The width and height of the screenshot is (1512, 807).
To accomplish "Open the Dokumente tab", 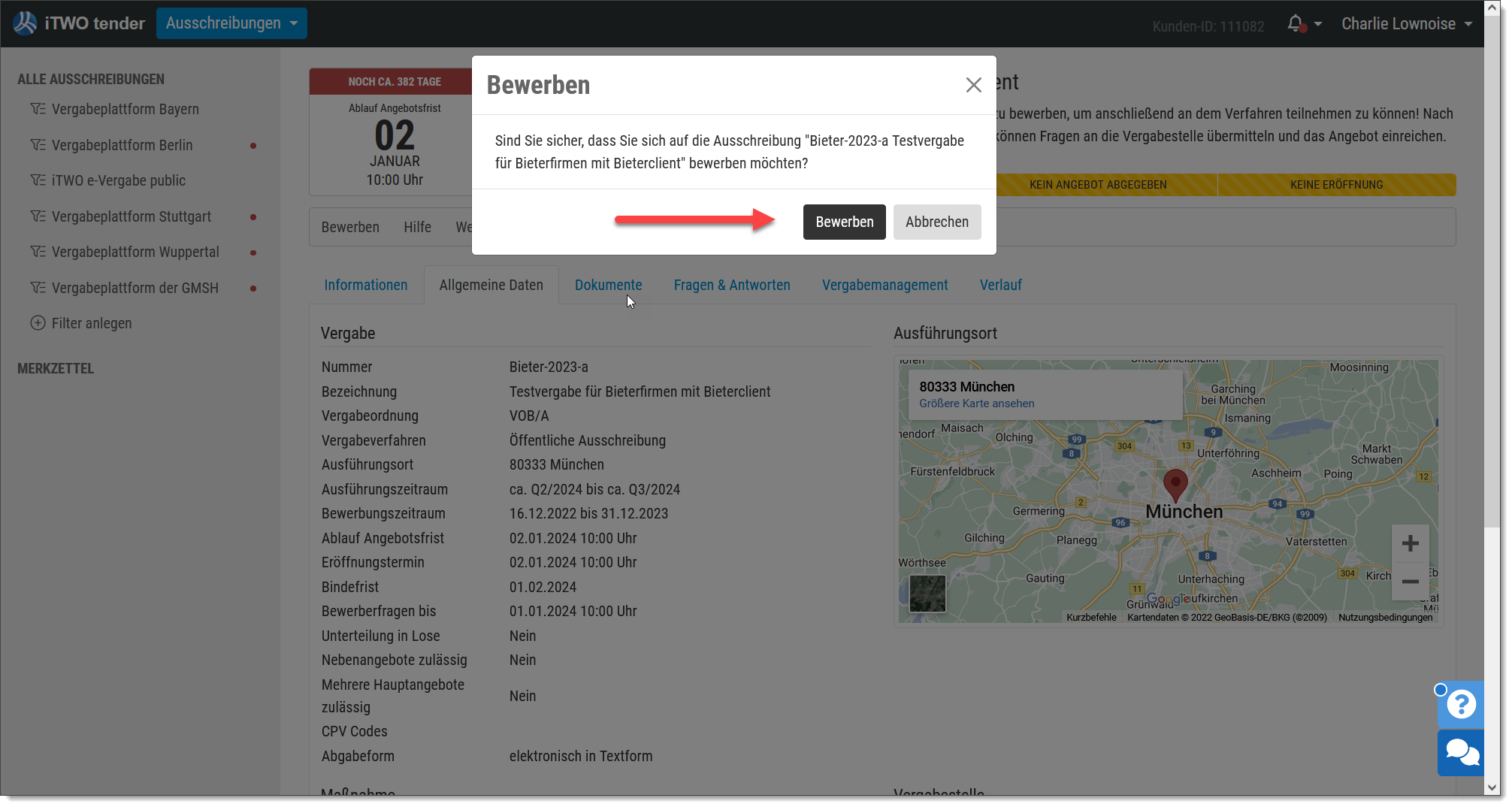I will [608, 286].
